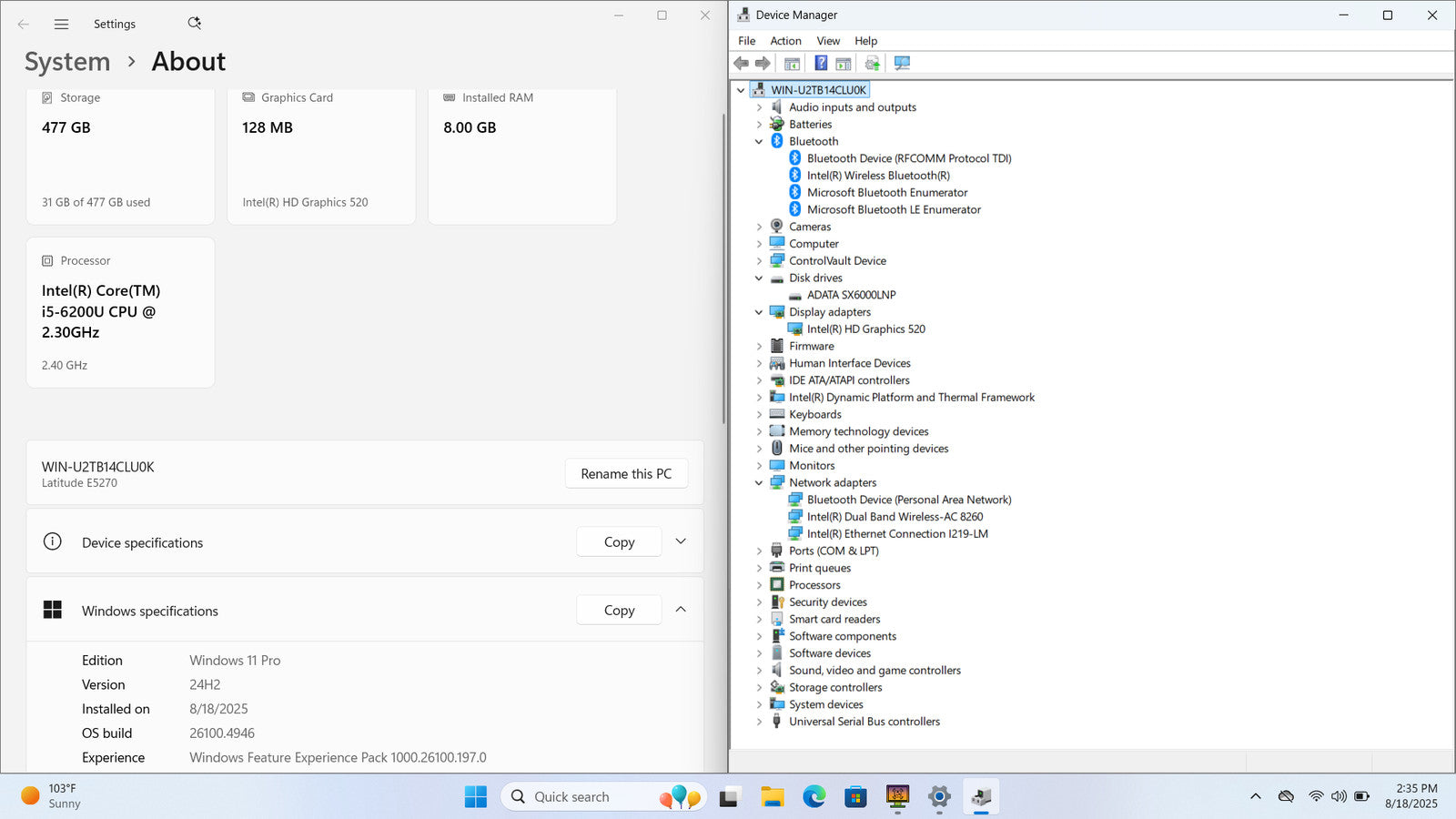
Task: Select Microsoft Bluetooth LE Enumerator
Action: [x=894, y=209]
